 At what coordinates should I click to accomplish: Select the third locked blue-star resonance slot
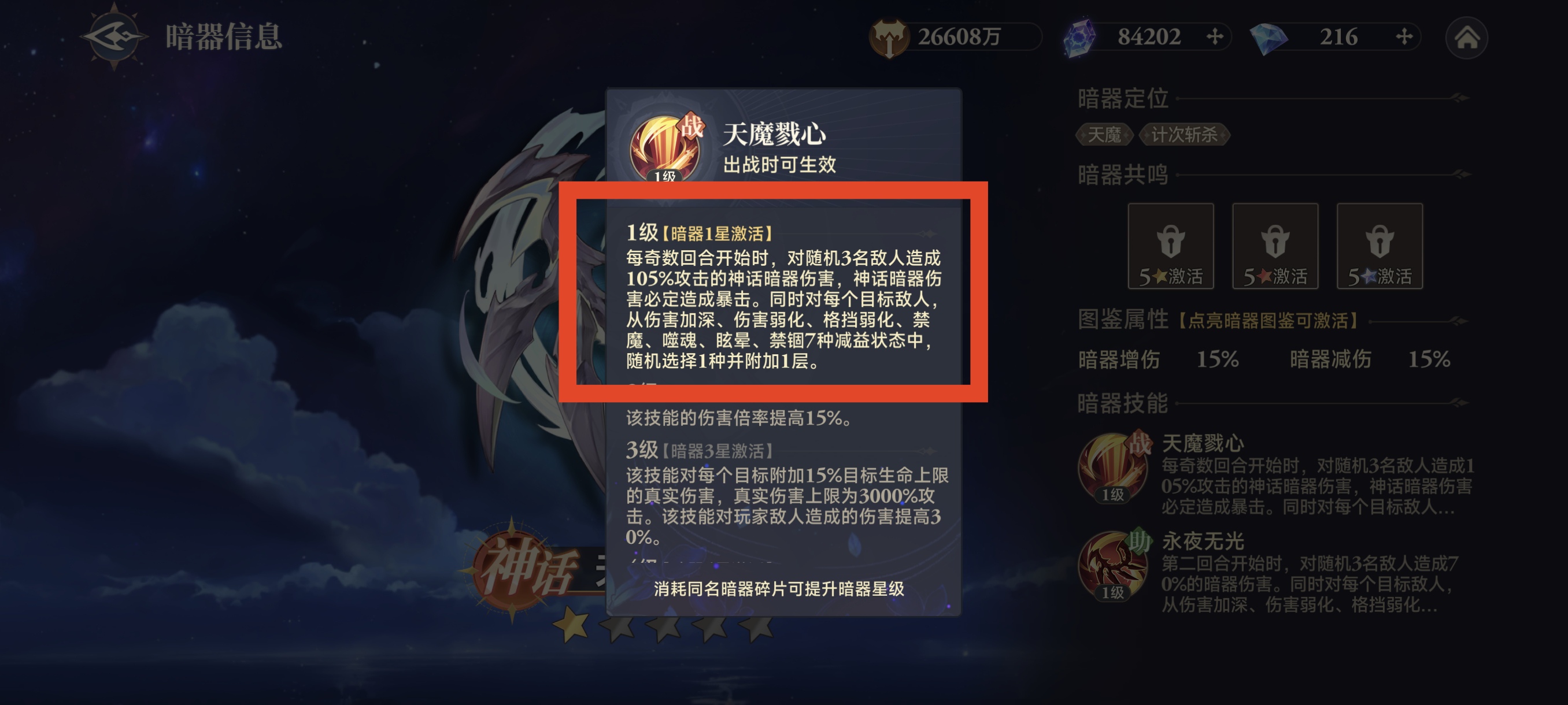coord(1380,246)
